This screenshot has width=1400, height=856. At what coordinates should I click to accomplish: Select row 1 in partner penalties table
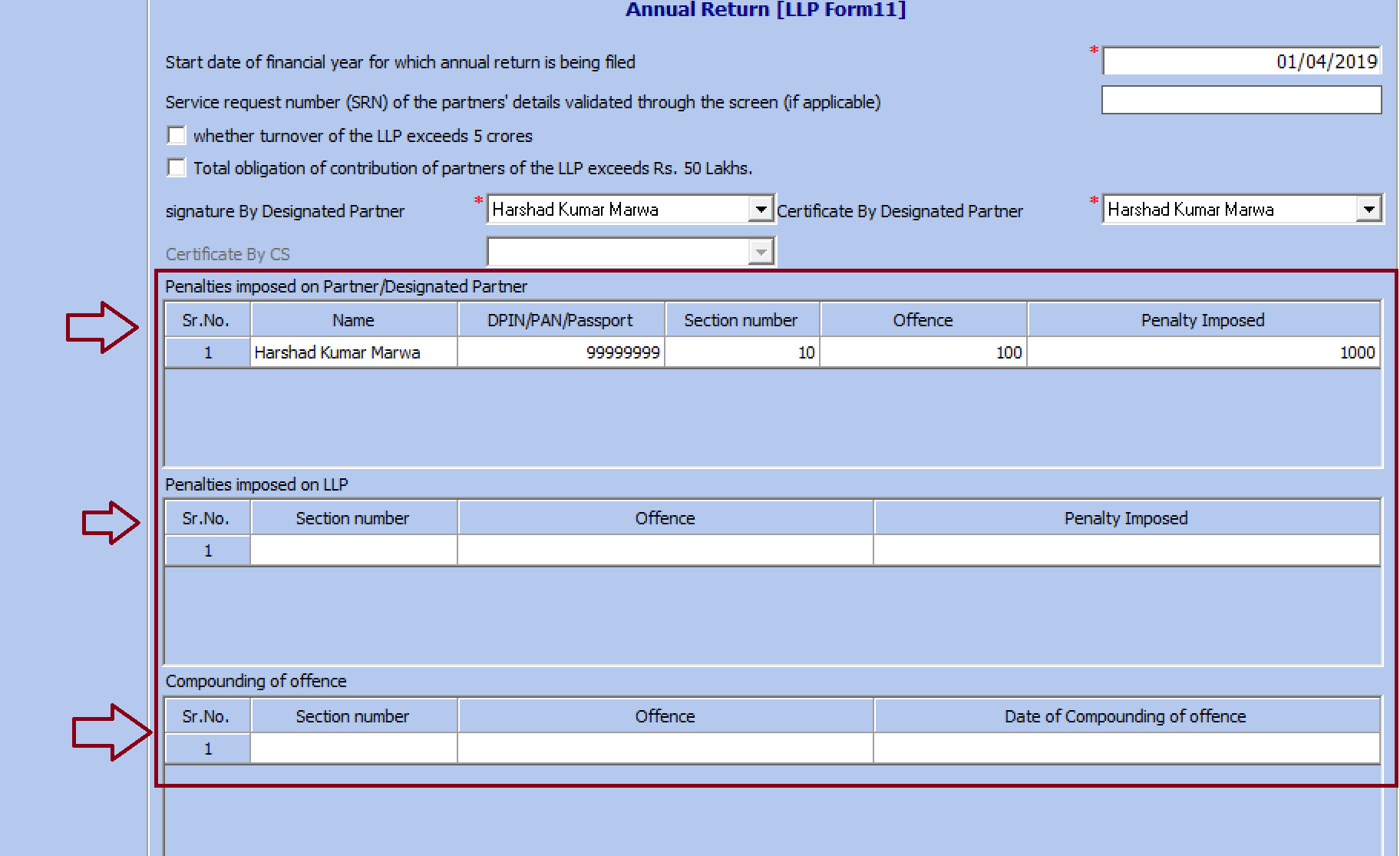[x=208, y=352]
